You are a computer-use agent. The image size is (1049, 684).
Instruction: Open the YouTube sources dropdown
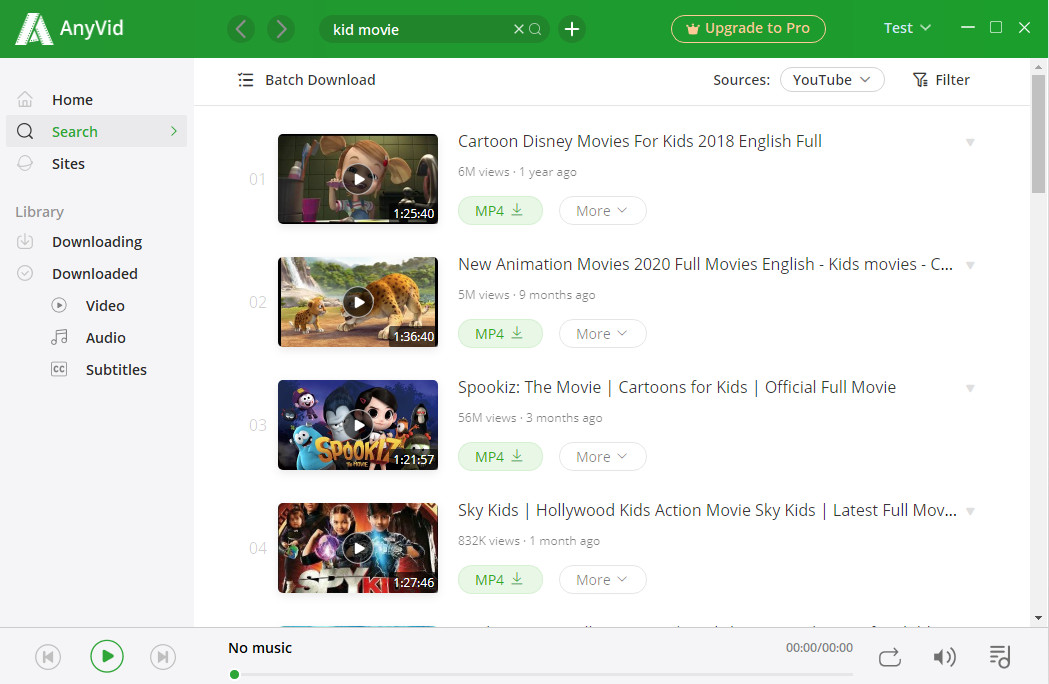tap(832, 80)
